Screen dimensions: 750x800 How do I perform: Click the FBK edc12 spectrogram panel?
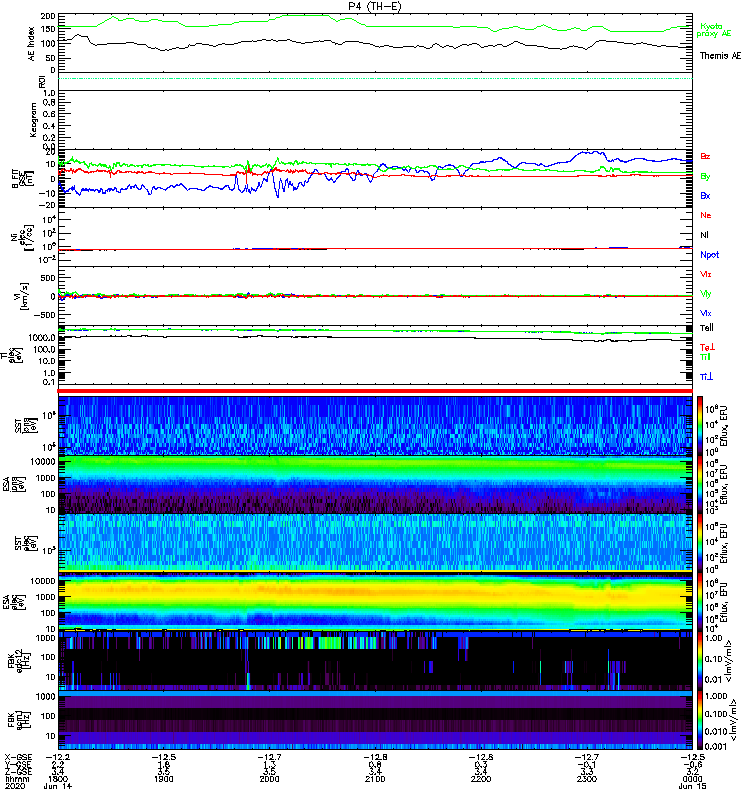(x=375, y=661)
